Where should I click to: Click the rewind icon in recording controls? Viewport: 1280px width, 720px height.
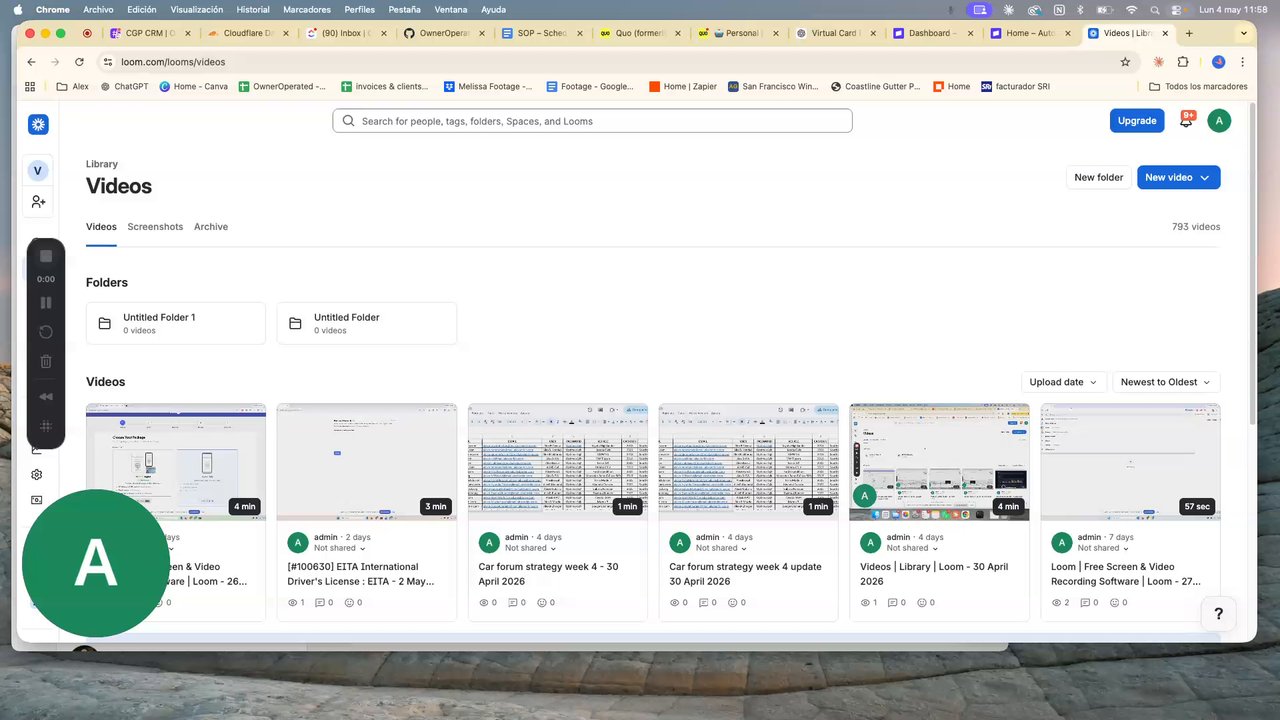pos(46,397)
